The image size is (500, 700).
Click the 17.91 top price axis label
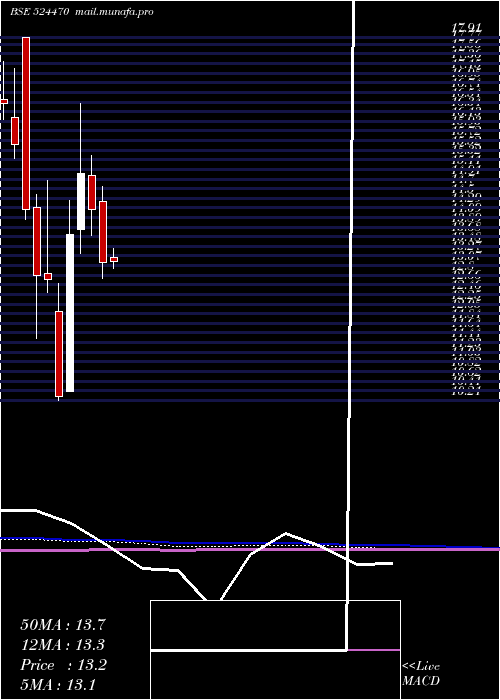point(466,28)
